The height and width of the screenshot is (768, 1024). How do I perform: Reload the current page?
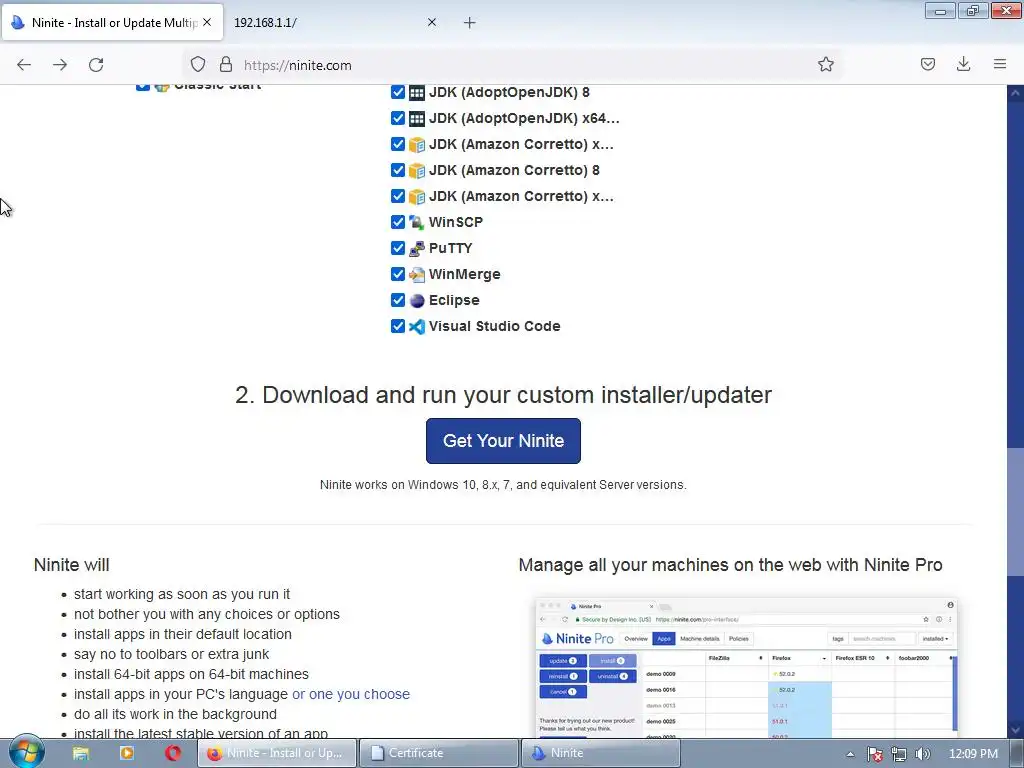point(96,65)
